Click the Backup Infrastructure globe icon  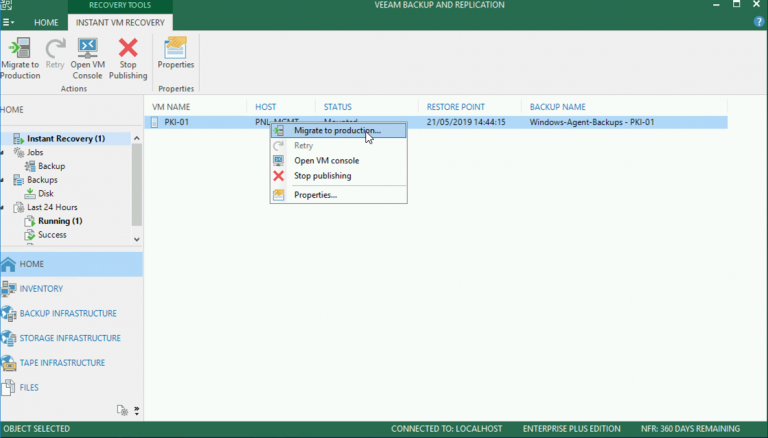8,313
